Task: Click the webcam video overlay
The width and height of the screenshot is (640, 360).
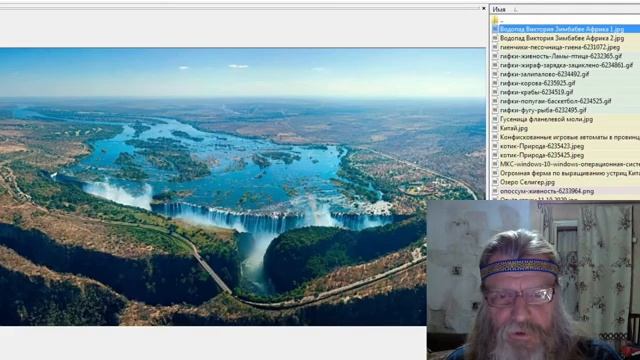Action: click(x=533, y=280)
